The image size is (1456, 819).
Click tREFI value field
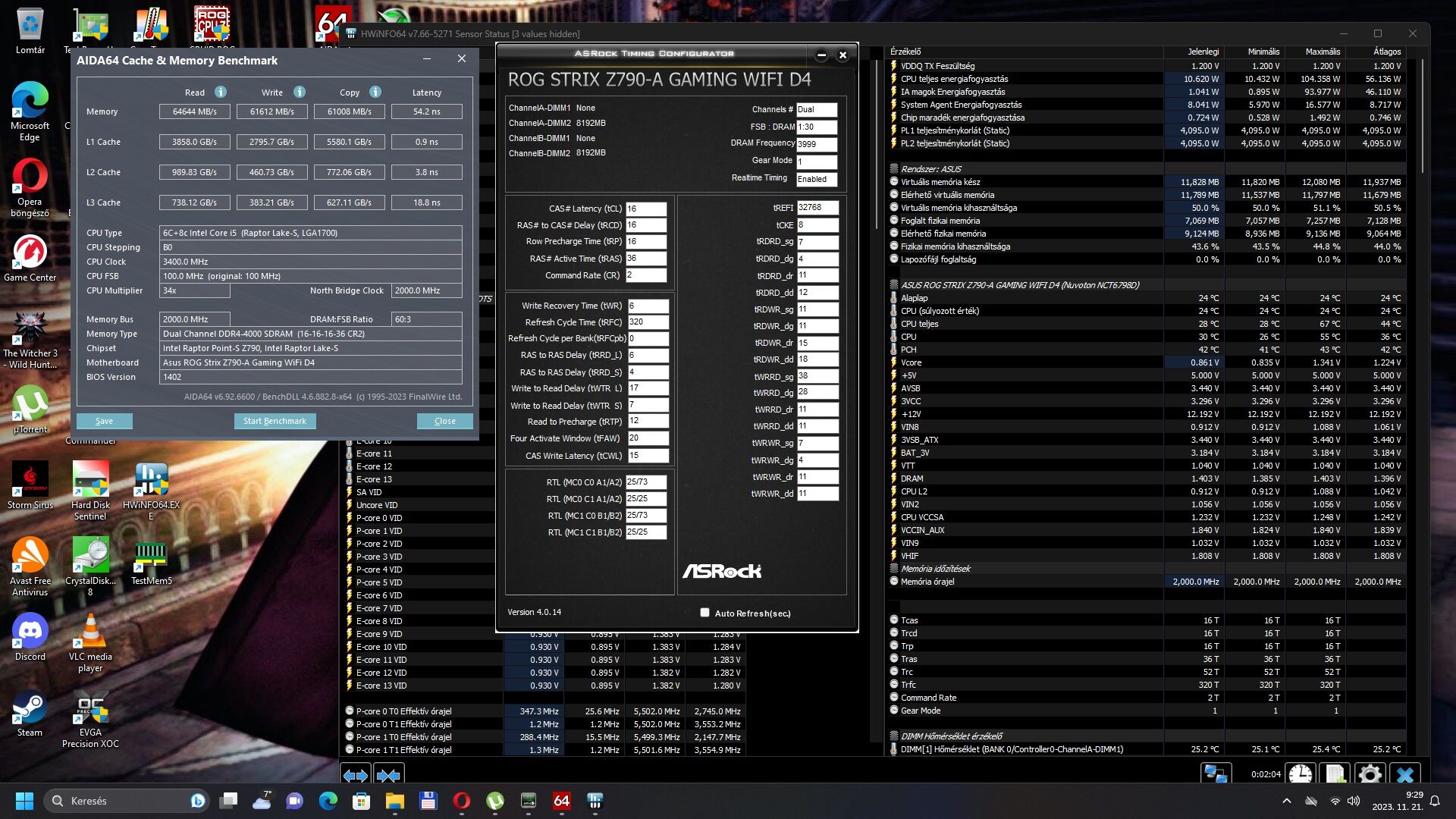817,207
